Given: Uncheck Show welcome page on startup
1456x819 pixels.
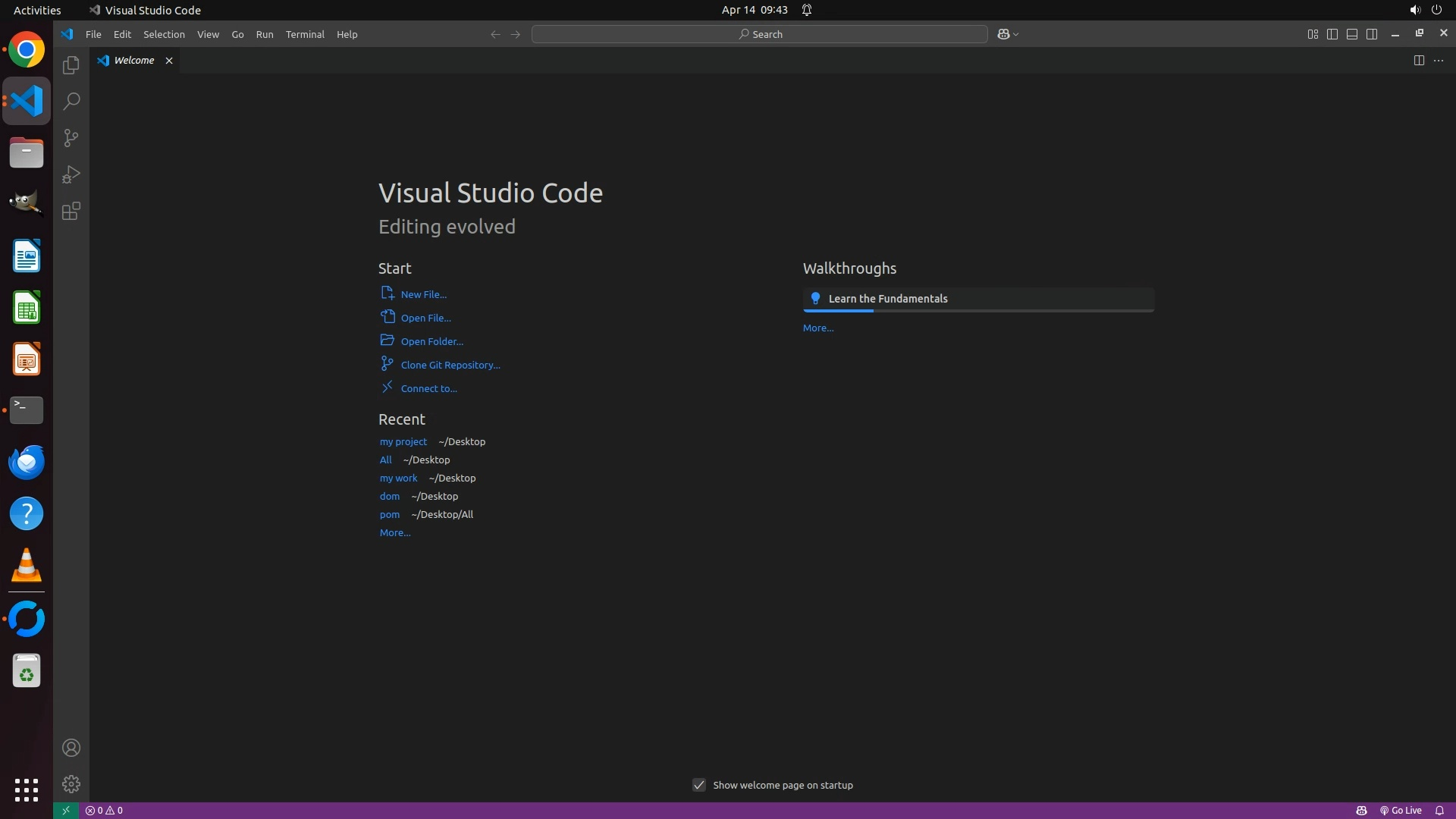Looking at the screenshot, I should (x=699, y=785).
